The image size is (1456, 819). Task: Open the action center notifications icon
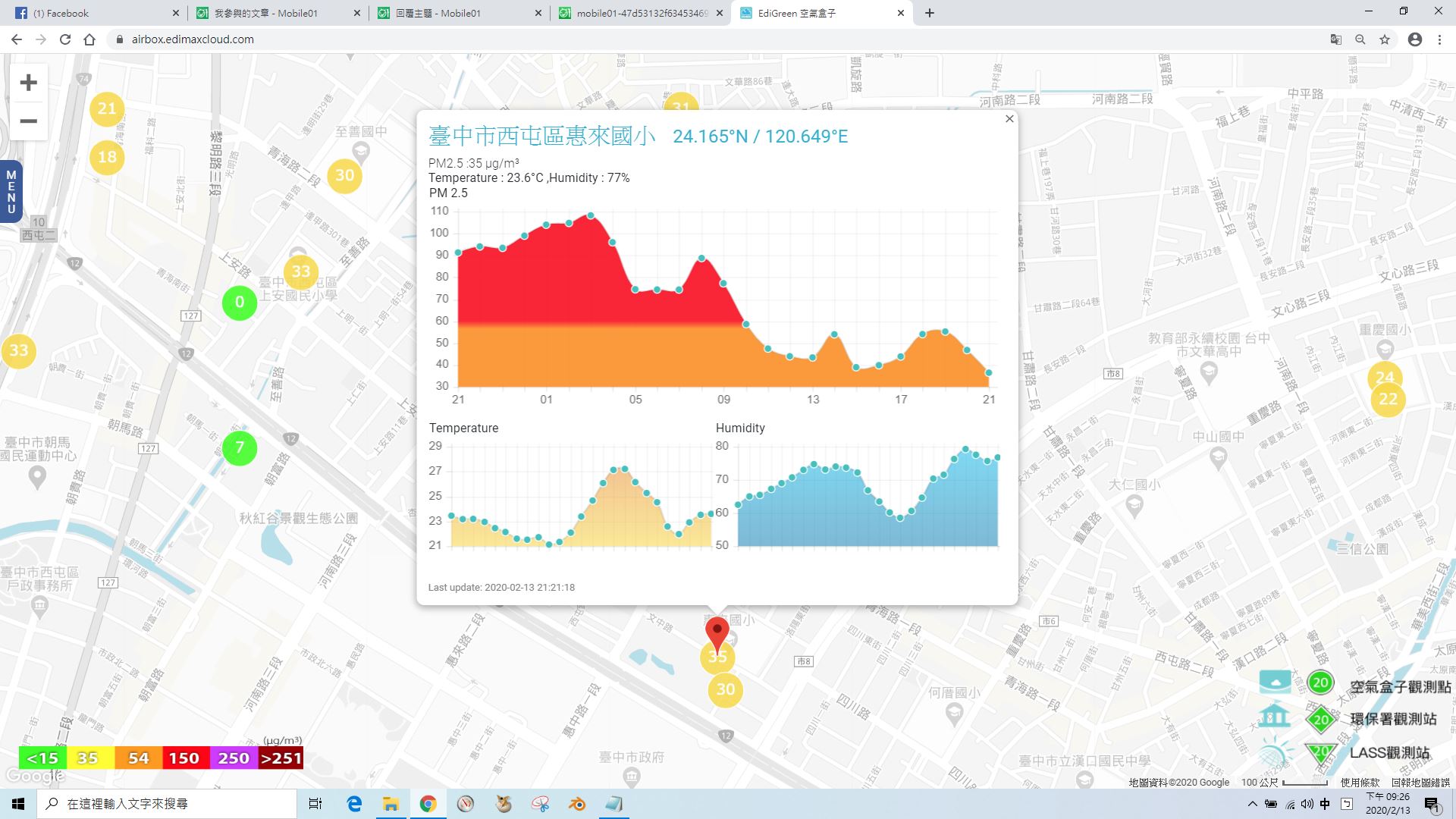tap(1432, 804)
